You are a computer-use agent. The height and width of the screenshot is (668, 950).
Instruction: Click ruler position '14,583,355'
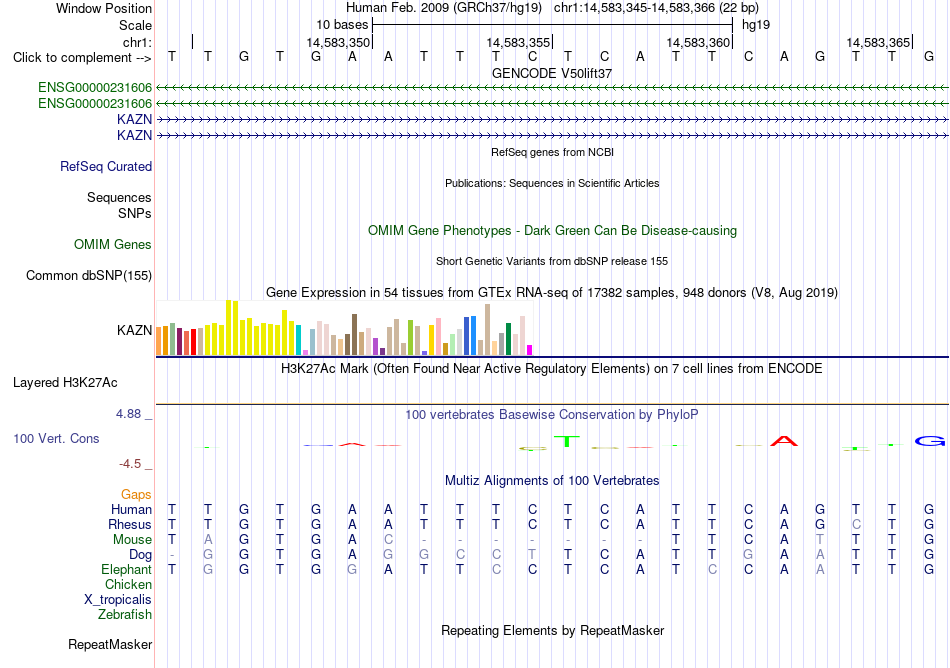pyautogui.click(x=518, y=42)
